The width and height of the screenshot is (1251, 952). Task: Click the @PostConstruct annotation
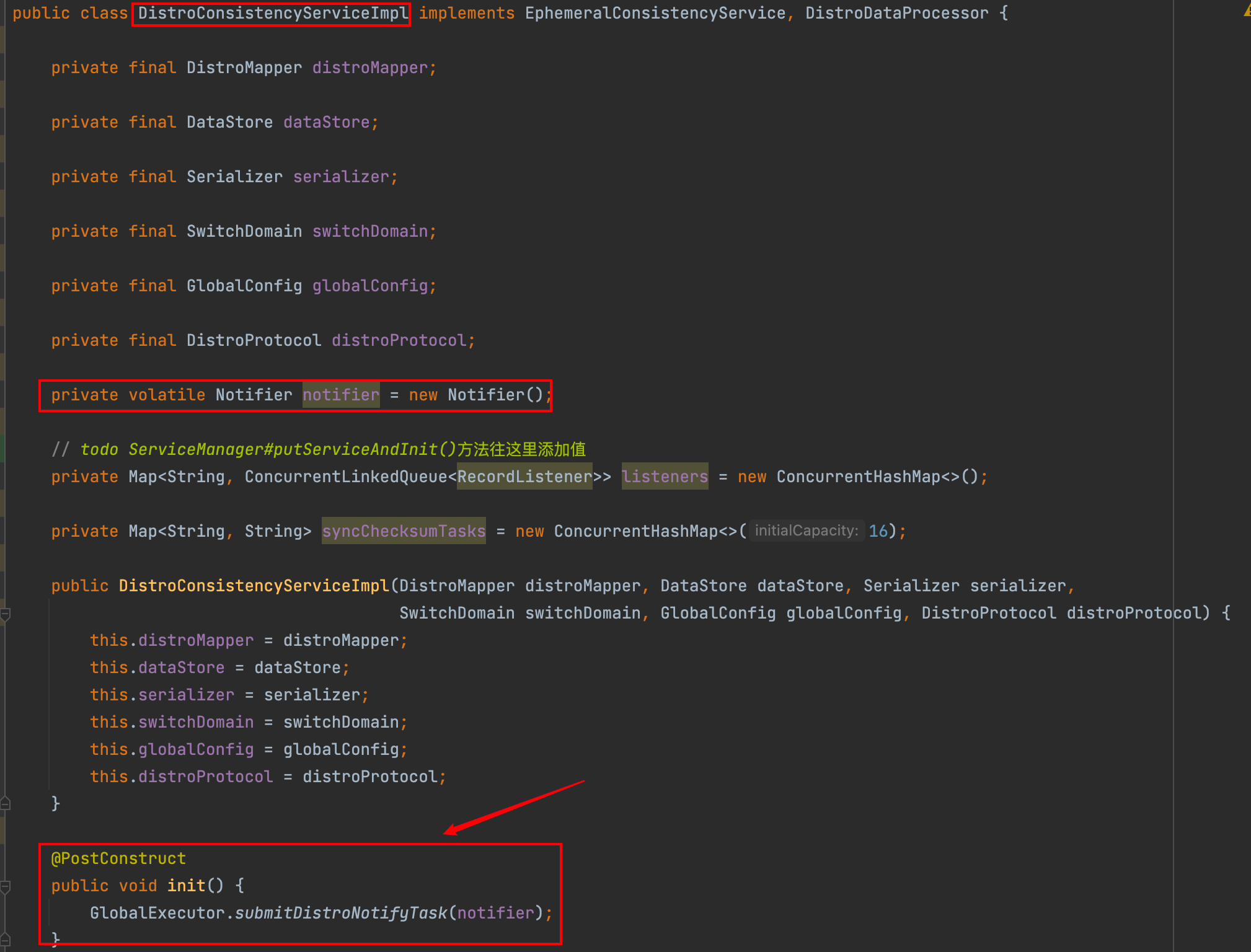(x=118, y=858)
